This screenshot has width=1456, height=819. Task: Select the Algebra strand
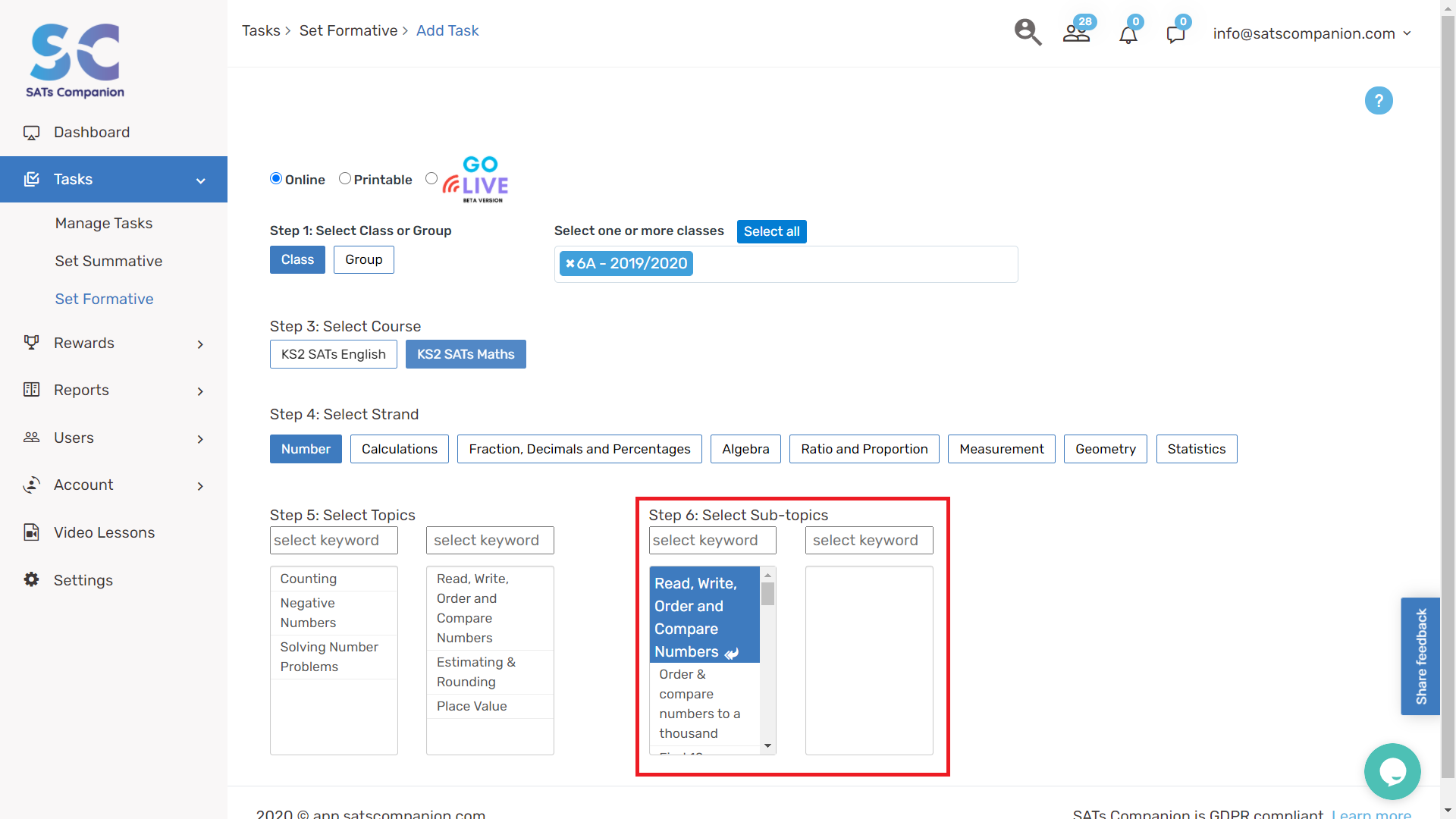click(745, 449)
